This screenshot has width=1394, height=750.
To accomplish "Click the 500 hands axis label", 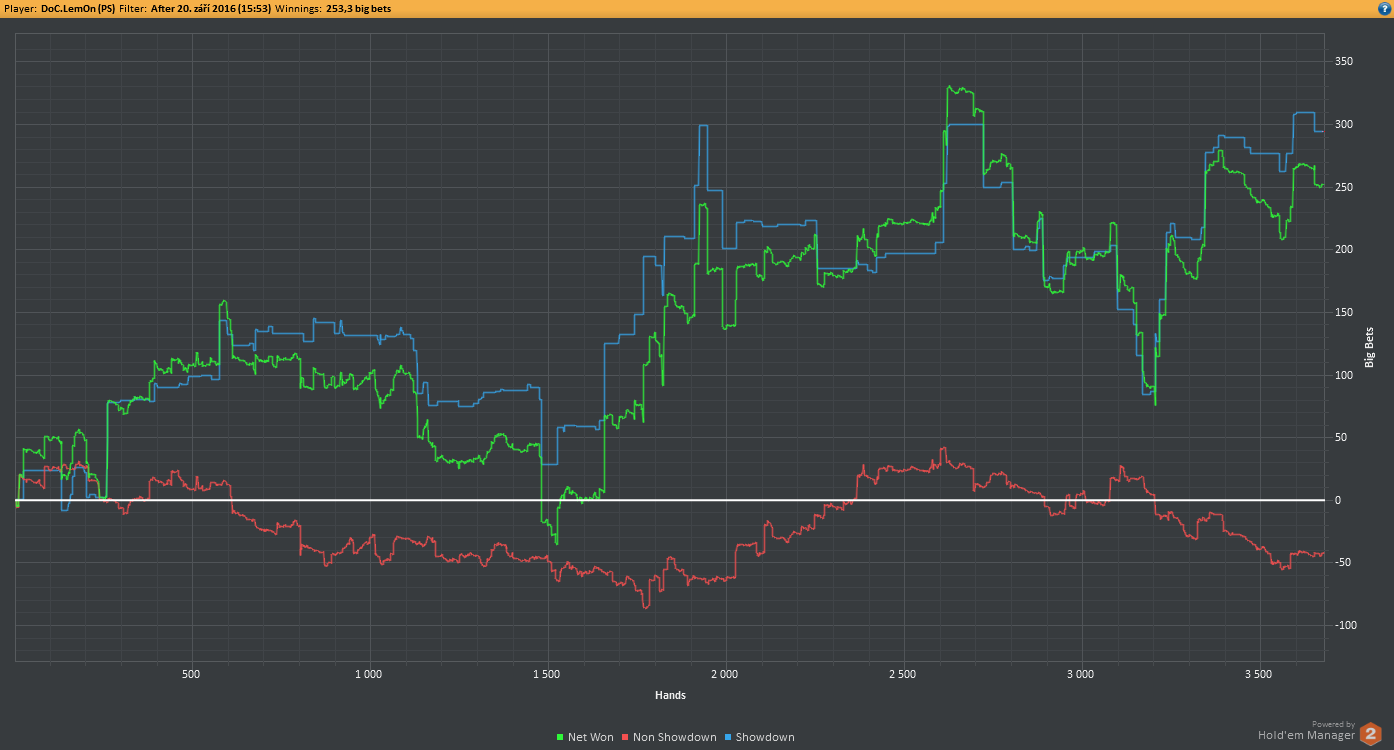I will tap(192, 673).
